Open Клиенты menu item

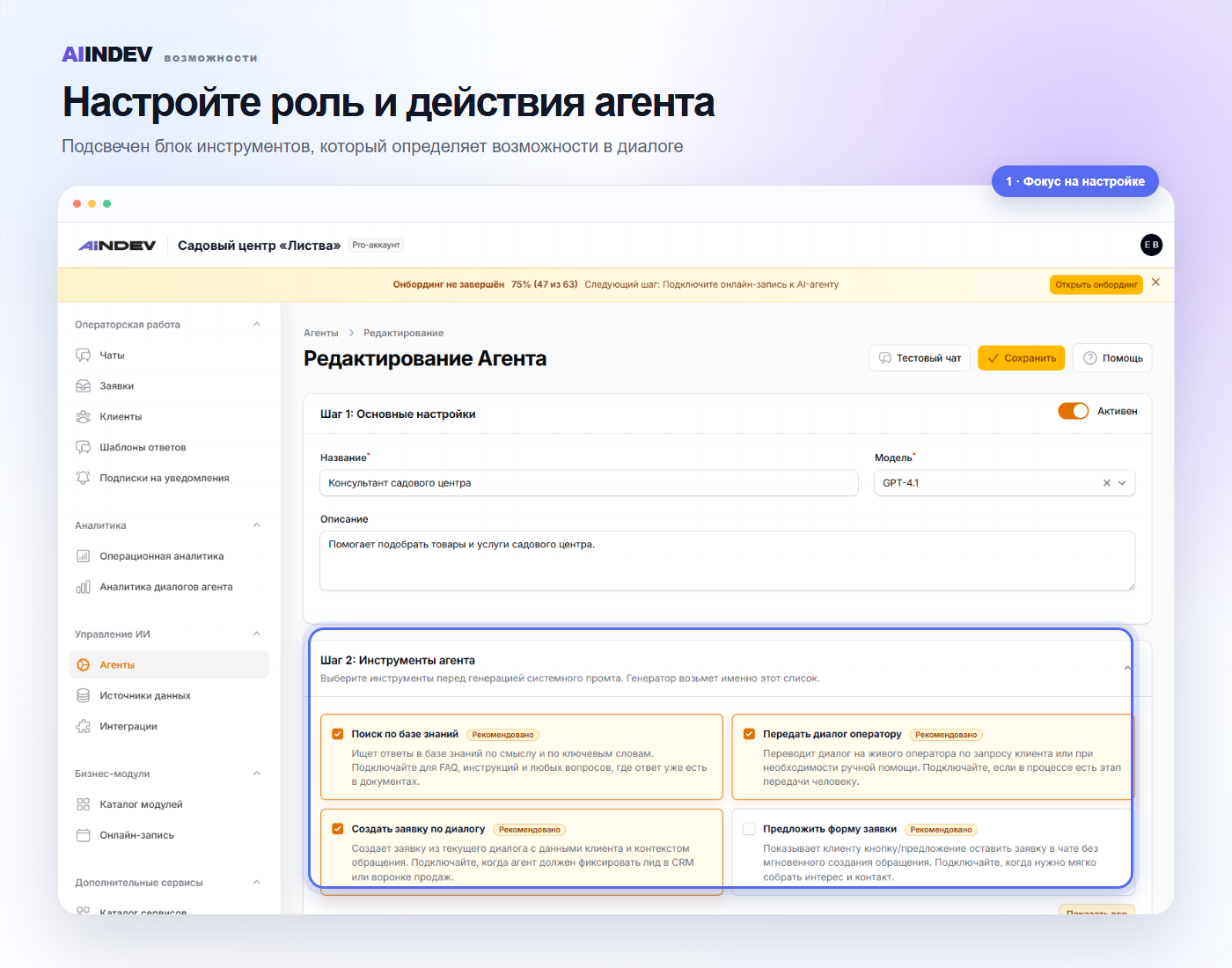coord(169,417)
